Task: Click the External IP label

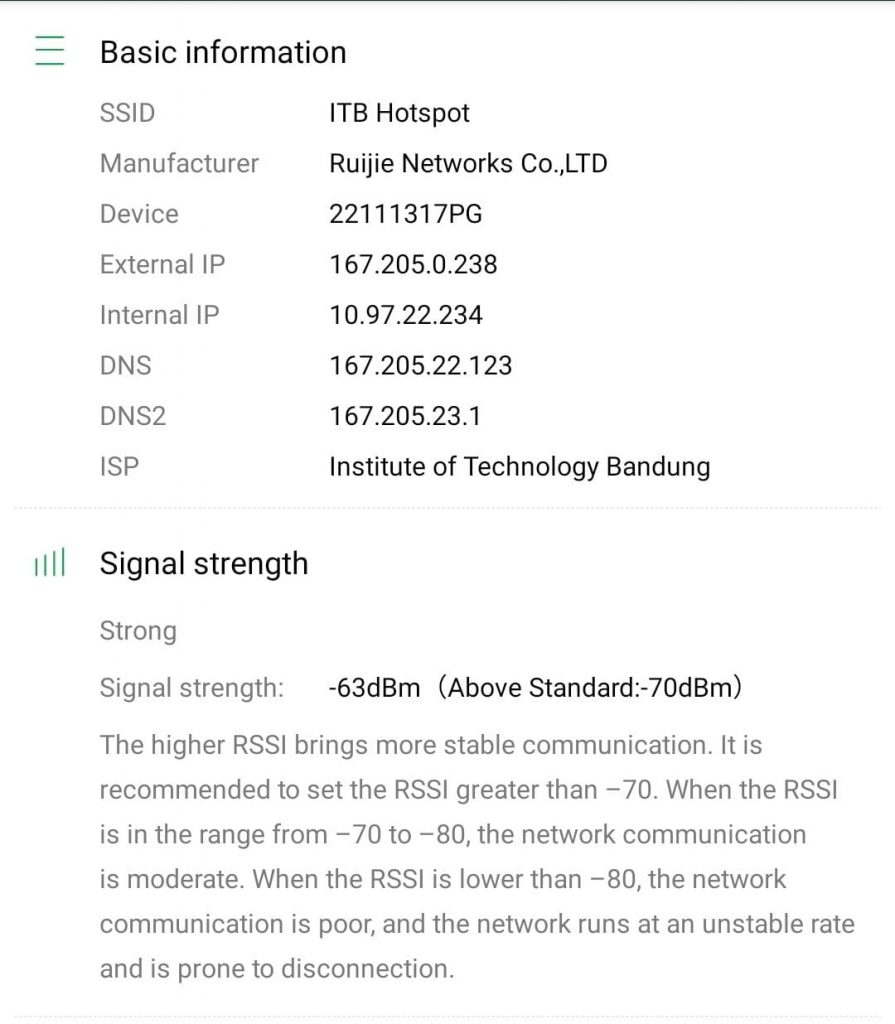Action: (162, 264)
